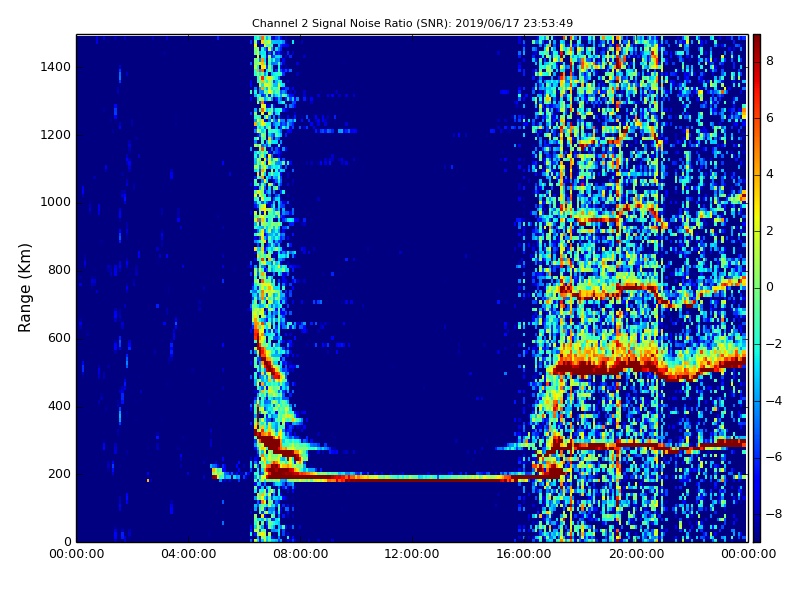
Task: Click the 1400 range tick label
Action: click(56, 67)
